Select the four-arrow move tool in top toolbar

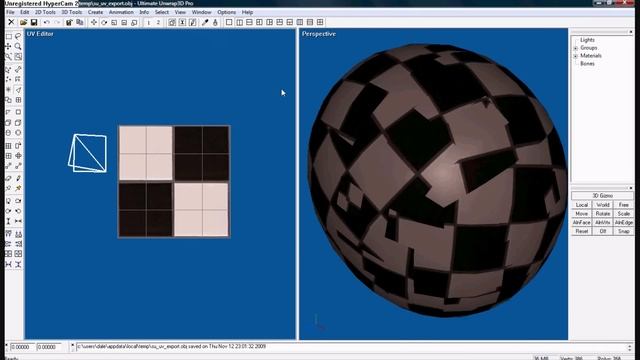click(94, 22)
